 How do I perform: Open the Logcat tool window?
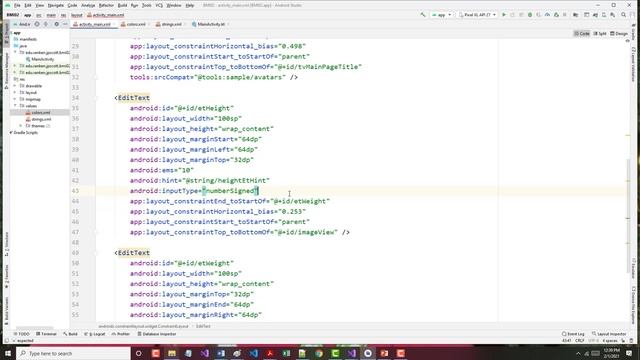[x=95, y=334]
